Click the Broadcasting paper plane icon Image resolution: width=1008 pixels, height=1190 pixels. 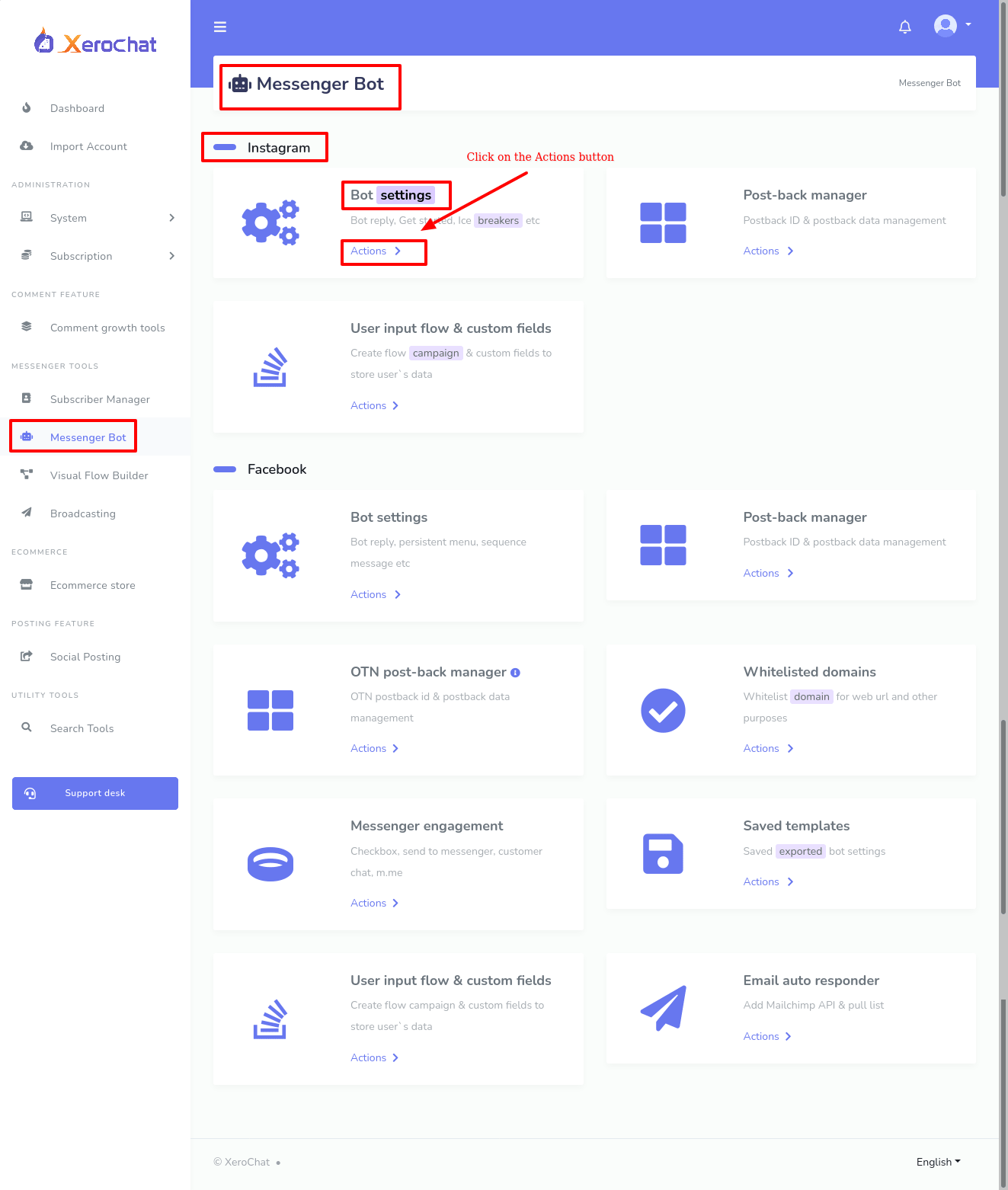pos(27,513)
